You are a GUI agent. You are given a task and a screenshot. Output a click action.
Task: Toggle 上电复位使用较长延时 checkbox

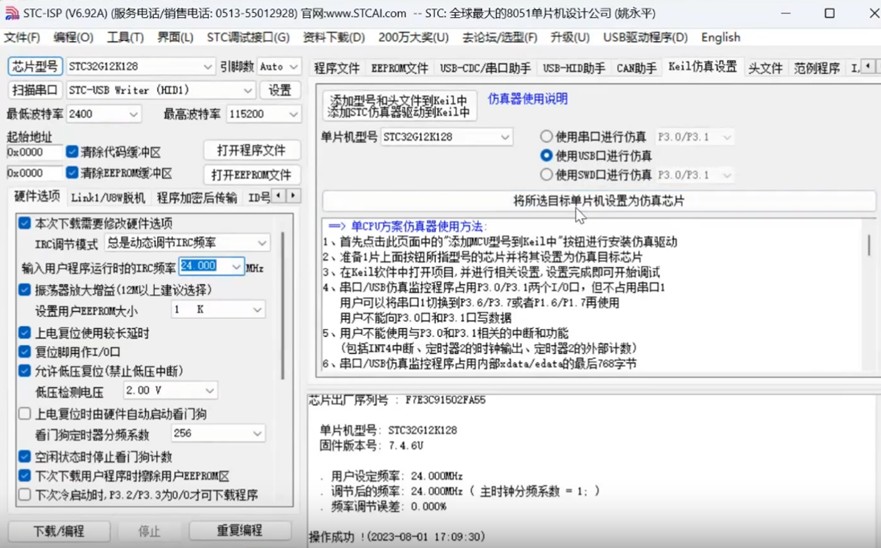(25, 332)
